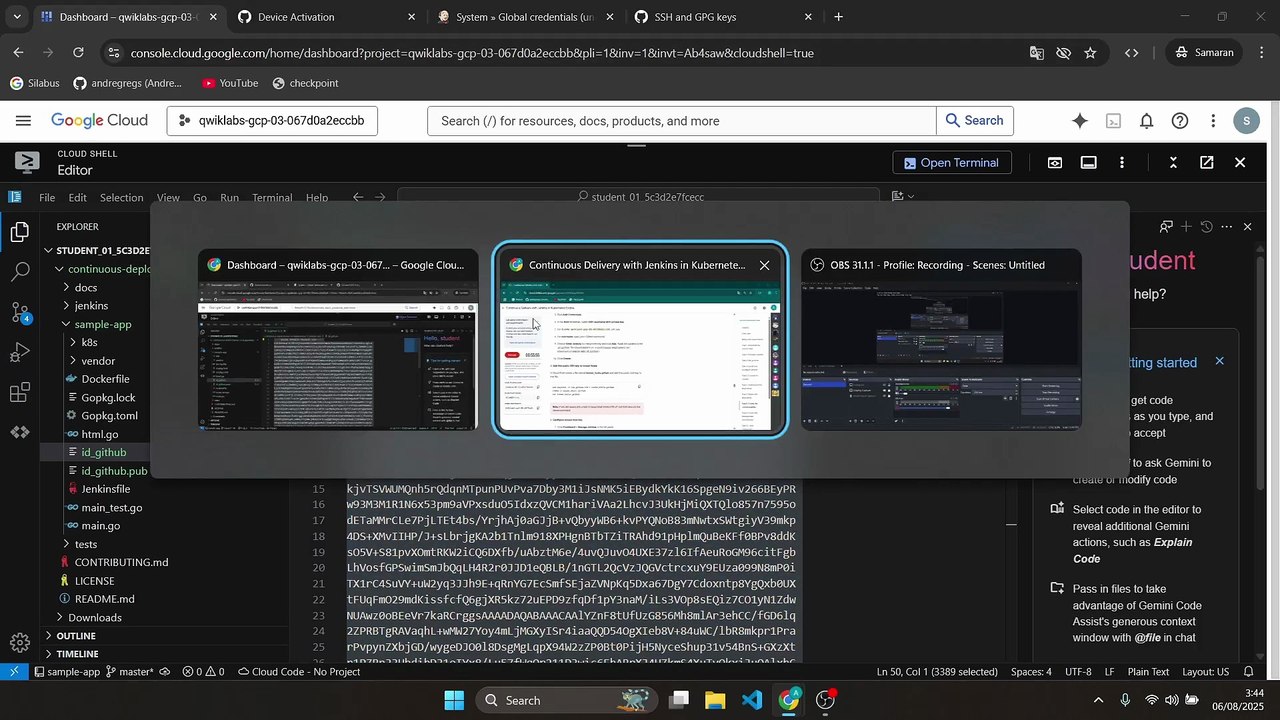
Task: Toggle the Cloud Shell terminal layout icon
Action: (x=1089, y=163)
